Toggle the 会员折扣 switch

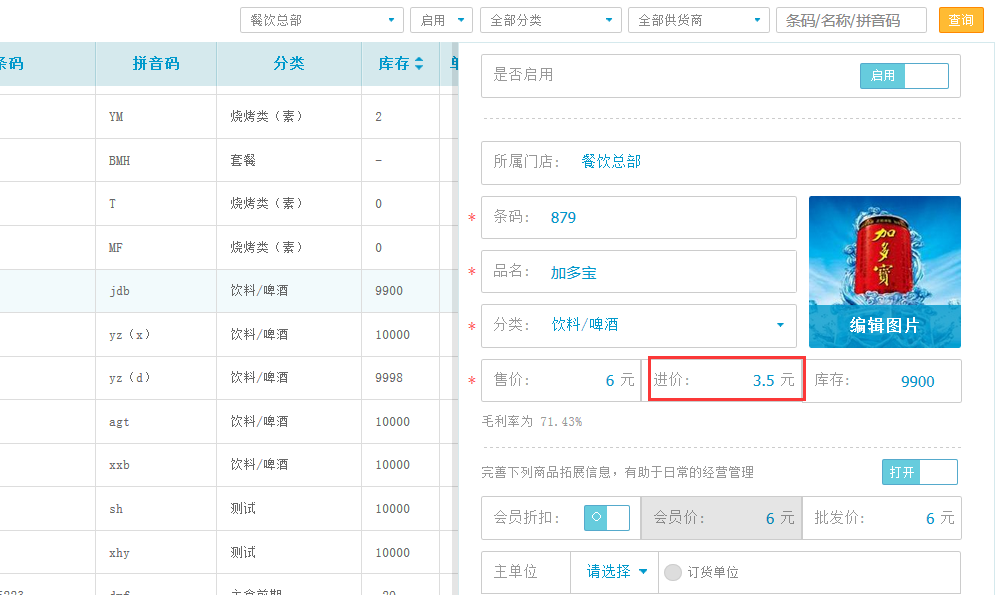(607, 518)
